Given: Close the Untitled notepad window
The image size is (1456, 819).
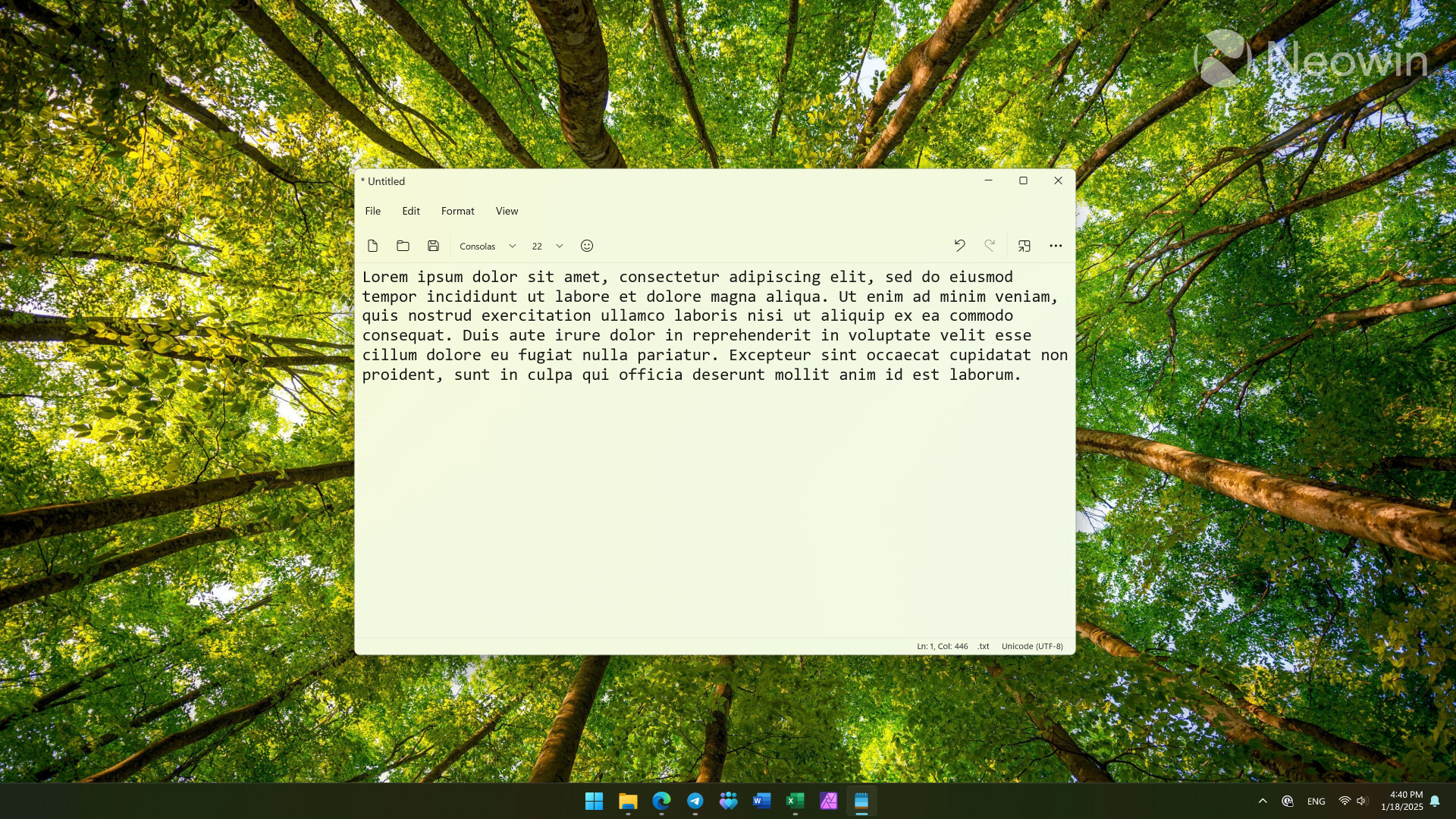Looking at the screenshot, I should 1058,180.
